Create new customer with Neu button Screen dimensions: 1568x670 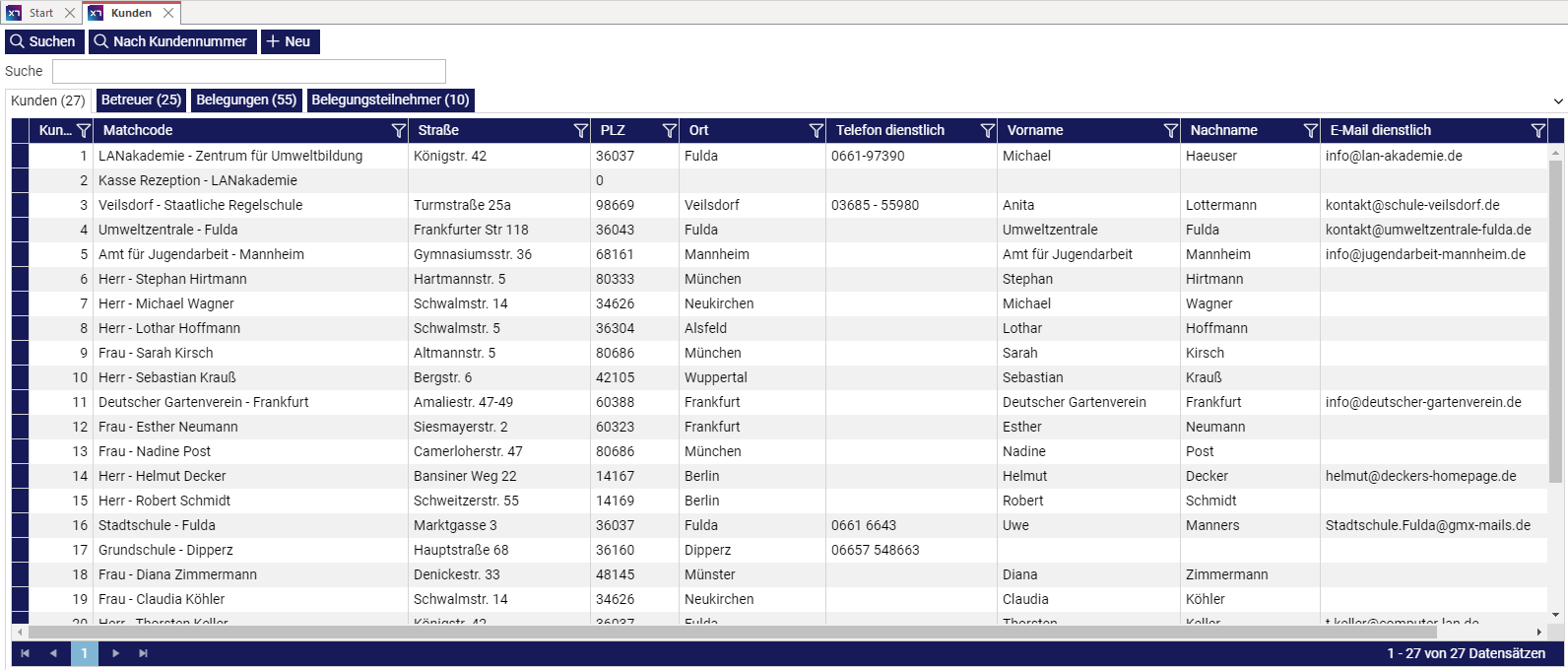[x=290, y=41]
